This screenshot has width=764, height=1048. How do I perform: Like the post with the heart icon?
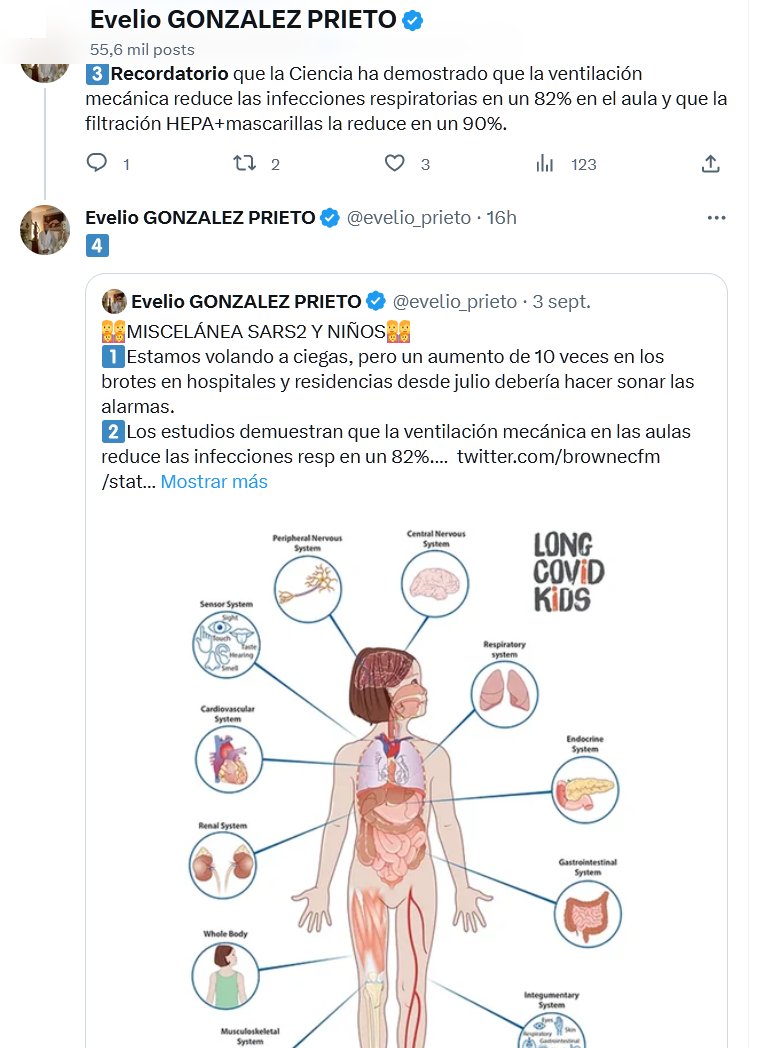[x=396, y=163]
